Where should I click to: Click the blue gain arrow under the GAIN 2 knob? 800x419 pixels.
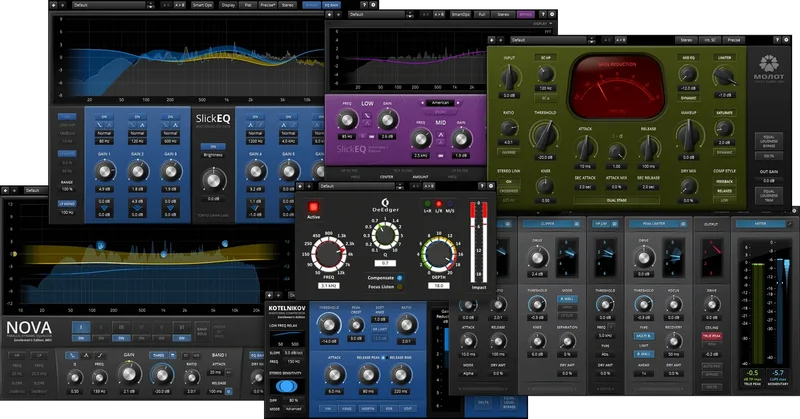(137, 208)
